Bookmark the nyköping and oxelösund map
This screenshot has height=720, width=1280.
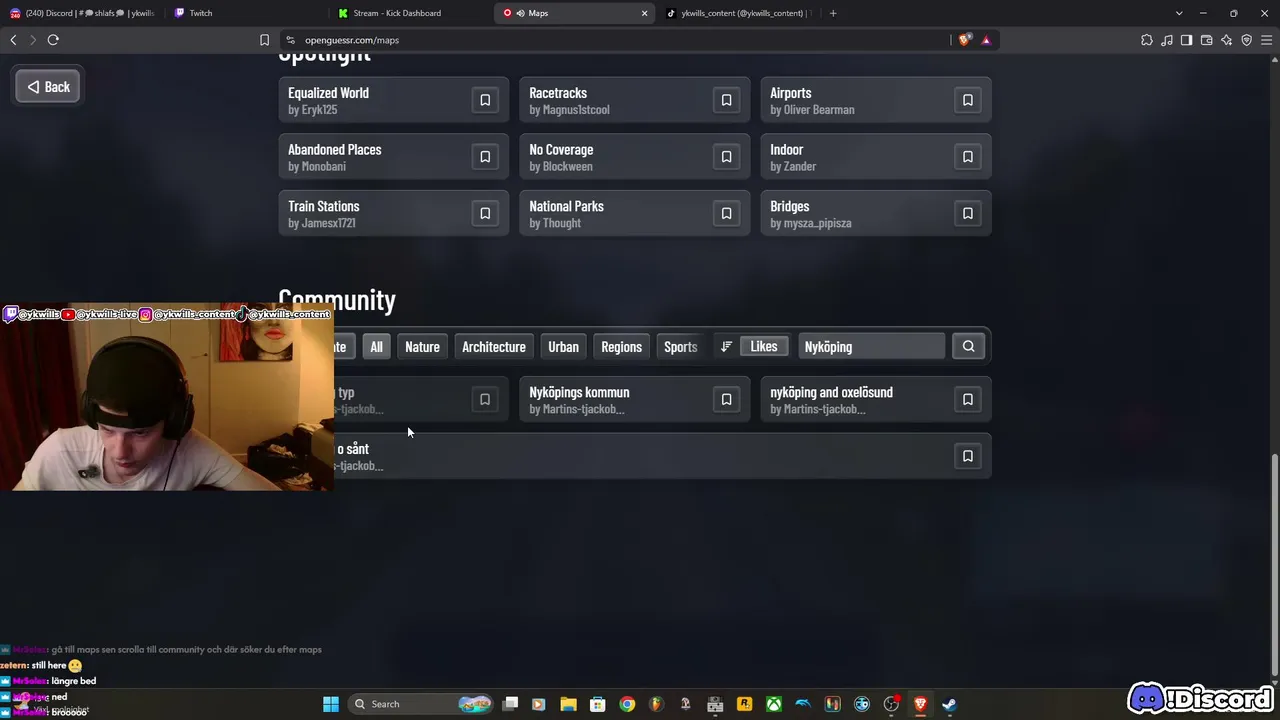point(967,399)
